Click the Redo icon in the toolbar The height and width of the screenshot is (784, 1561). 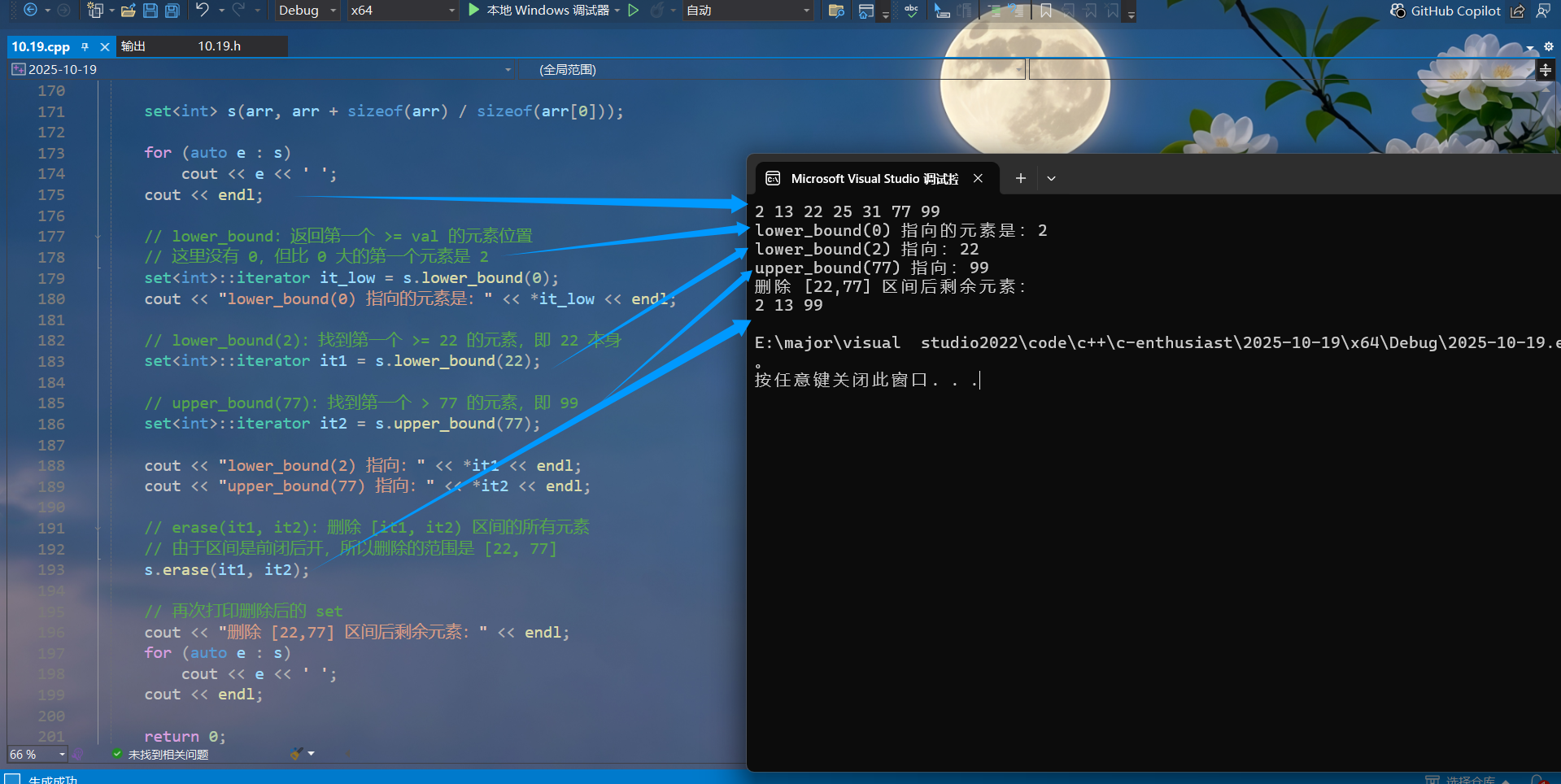pyautogui.click(x=239, y=10)
